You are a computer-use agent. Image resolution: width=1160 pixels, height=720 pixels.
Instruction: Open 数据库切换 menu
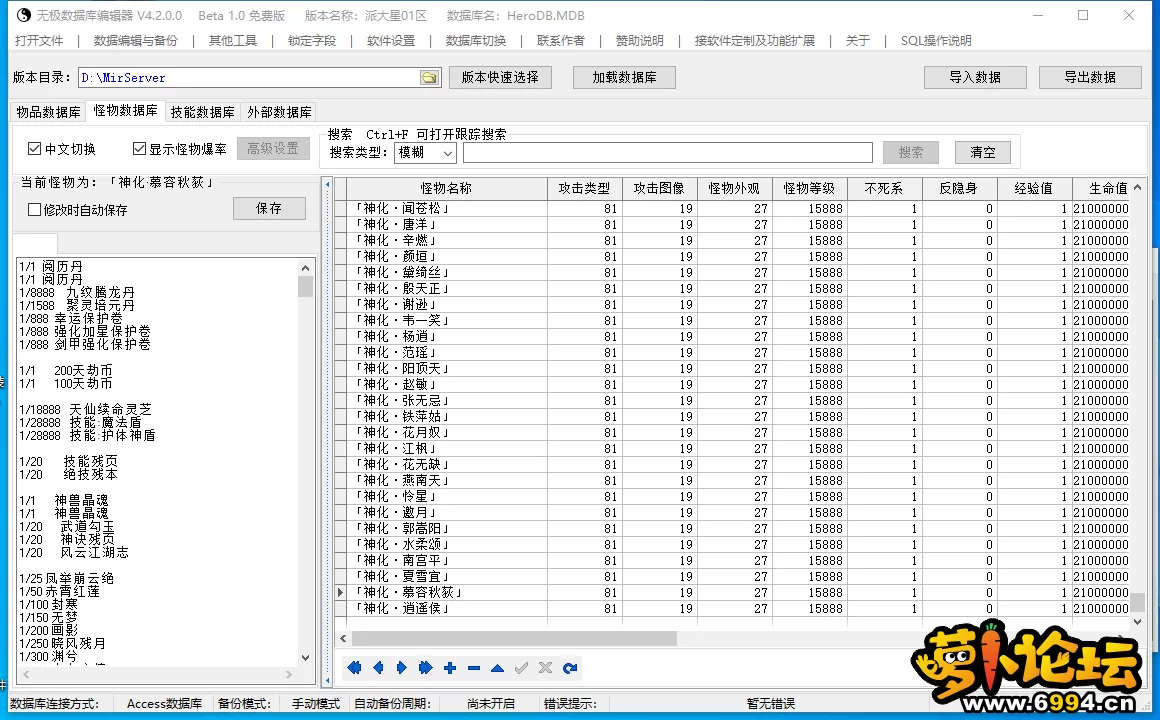click(x=476, y=41)
